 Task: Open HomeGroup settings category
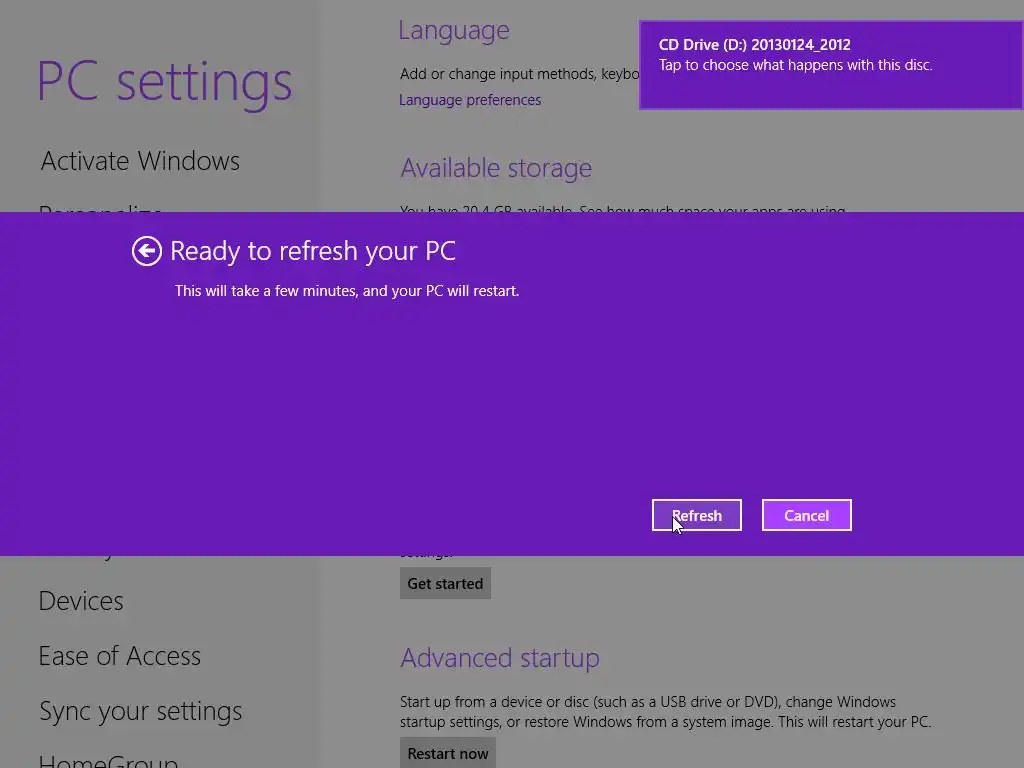click(x=108, y=761)
